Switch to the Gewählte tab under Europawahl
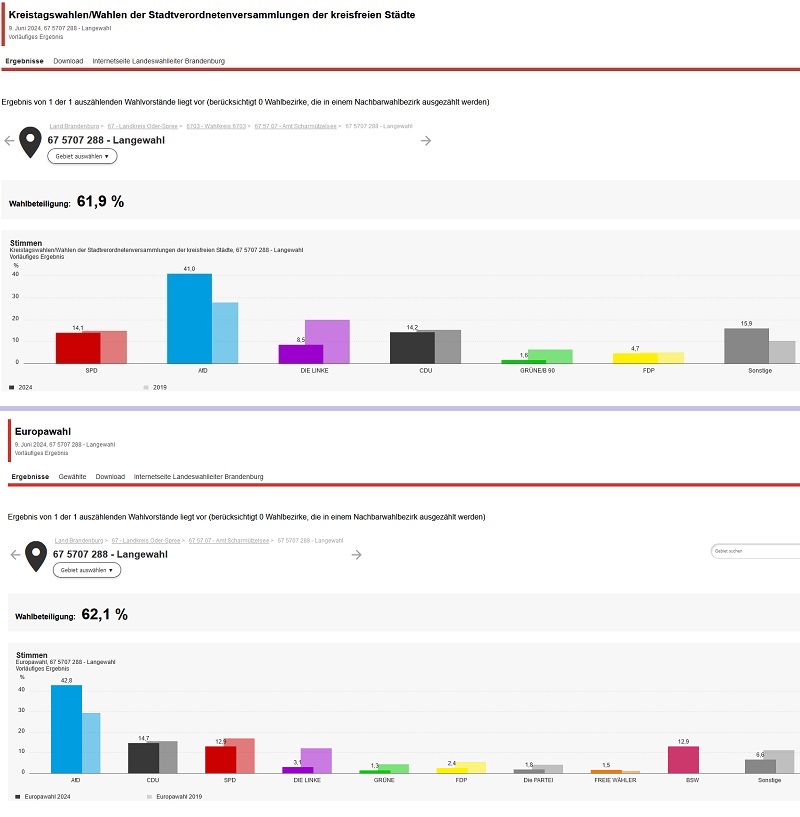Image resolution: width=800 pixels, height=817 pixels. pos(72,477)
